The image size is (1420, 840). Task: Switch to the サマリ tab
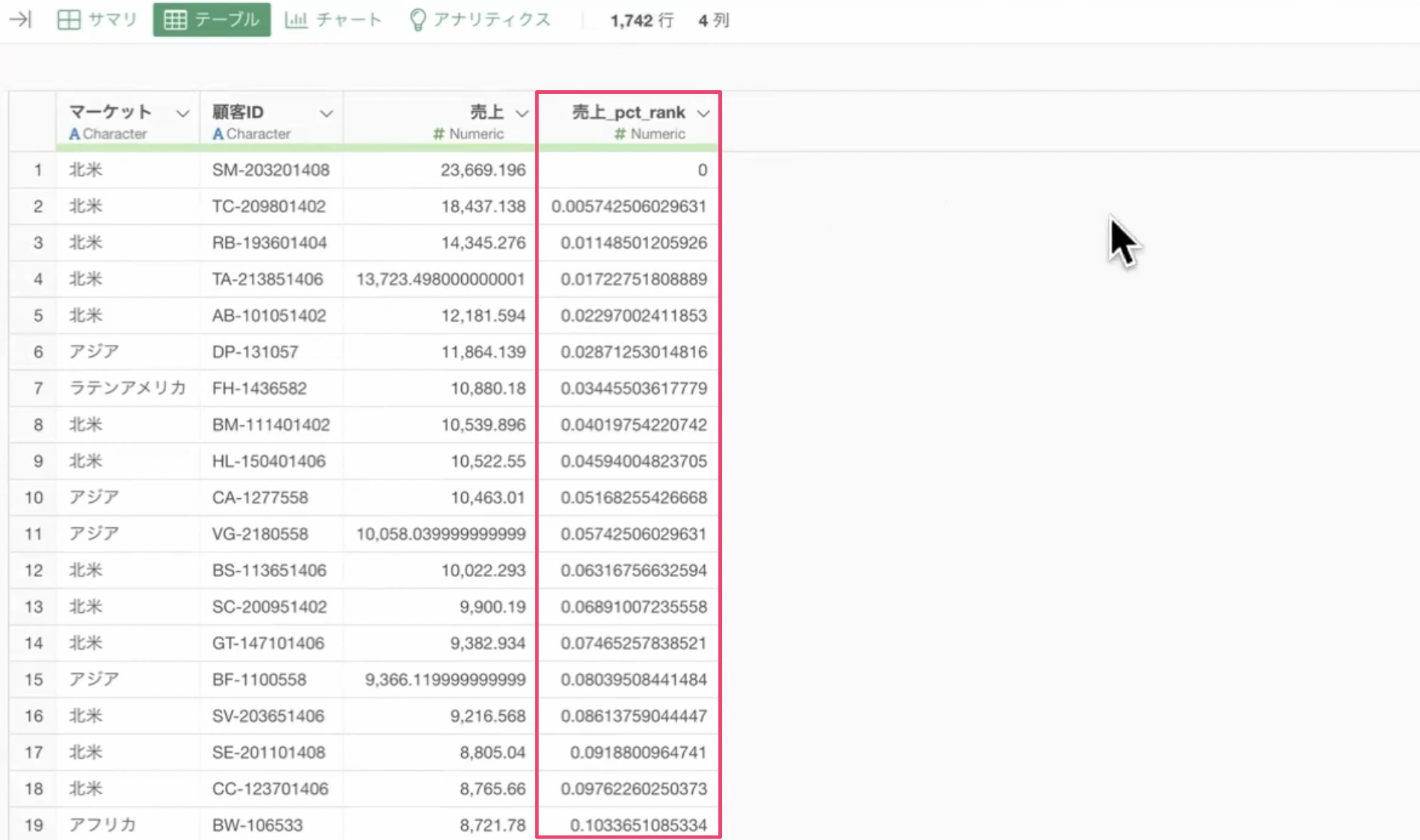97,19
